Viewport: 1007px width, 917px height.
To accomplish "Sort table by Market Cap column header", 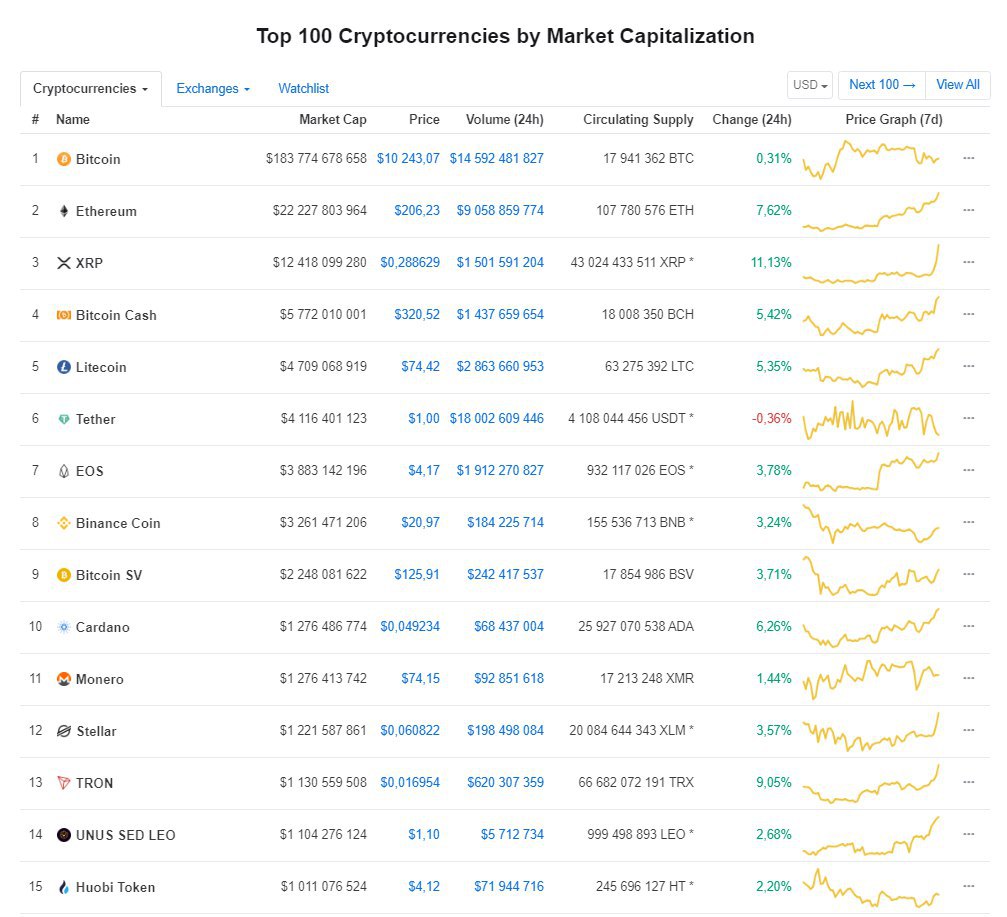I will coord(332,119).
